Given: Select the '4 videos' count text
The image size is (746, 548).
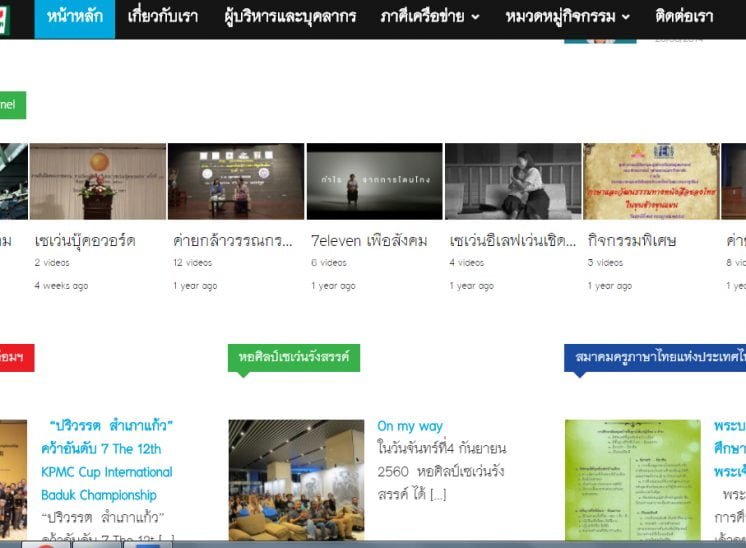Looking at the screenshot, I should 467,263.
